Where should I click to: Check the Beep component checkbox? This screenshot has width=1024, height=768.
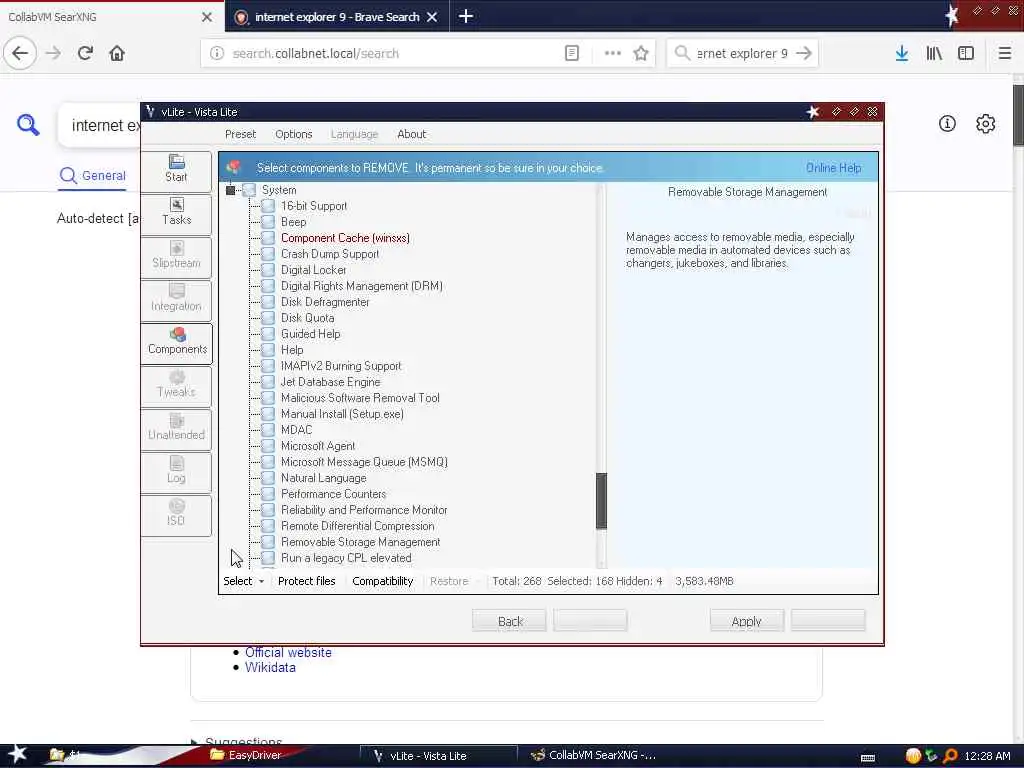(268, 222)
